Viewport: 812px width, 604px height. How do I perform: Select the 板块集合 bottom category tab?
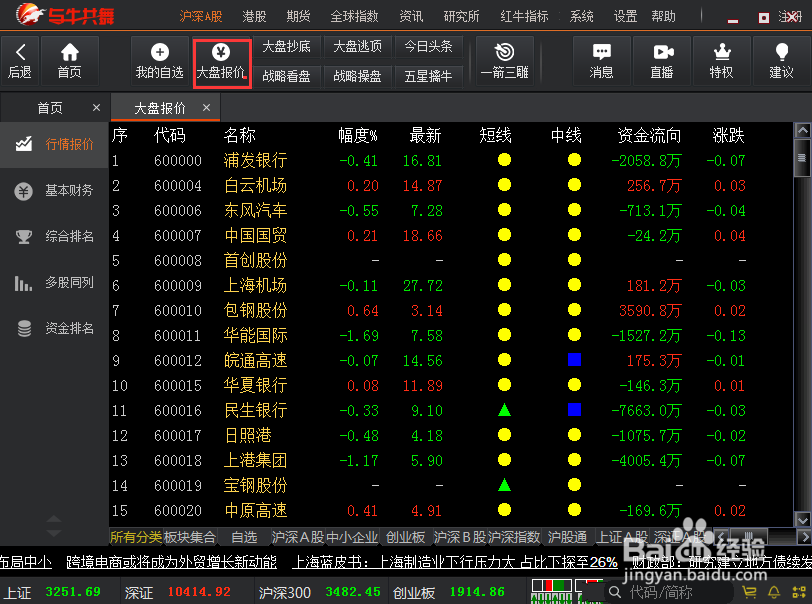(x=190, y=537)
